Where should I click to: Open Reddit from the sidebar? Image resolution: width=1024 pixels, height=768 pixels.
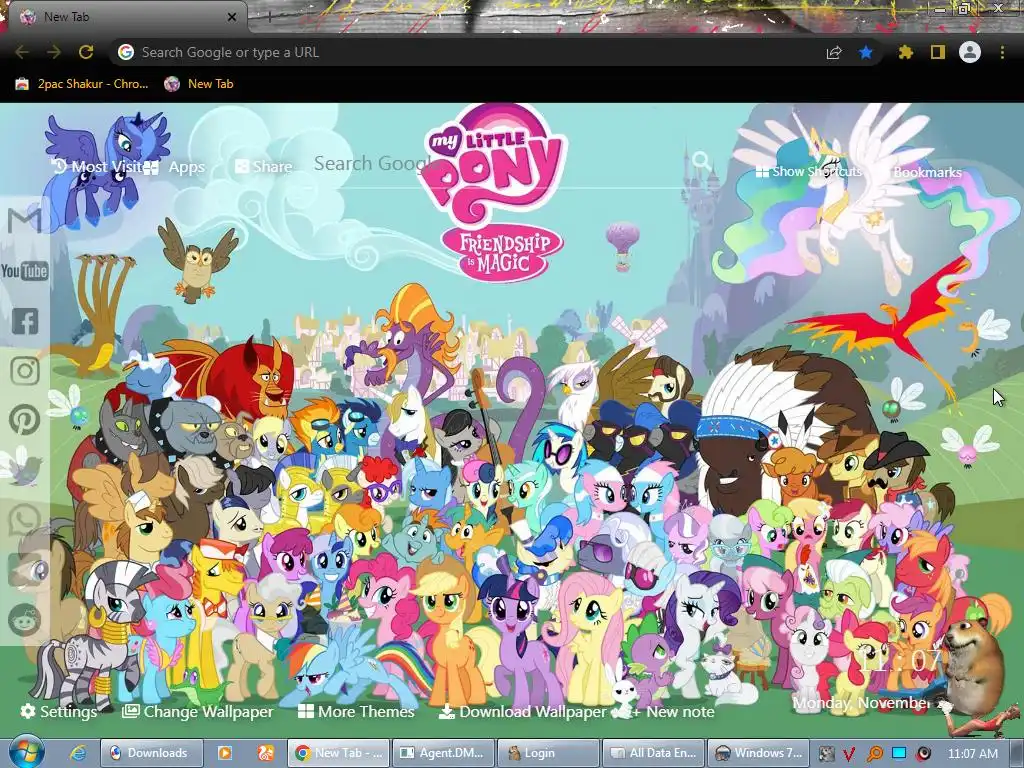click(25, 620)
